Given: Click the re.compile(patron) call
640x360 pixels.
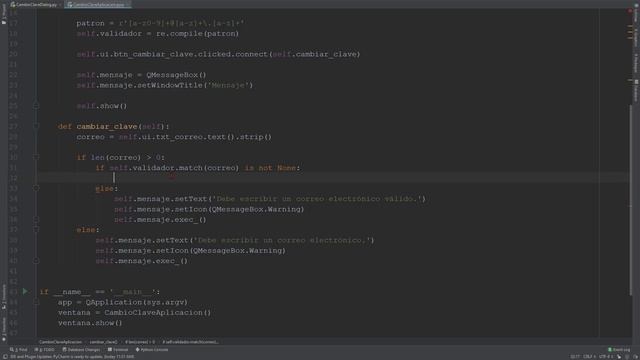Looking at the screenshot, I should coord(197,33).
